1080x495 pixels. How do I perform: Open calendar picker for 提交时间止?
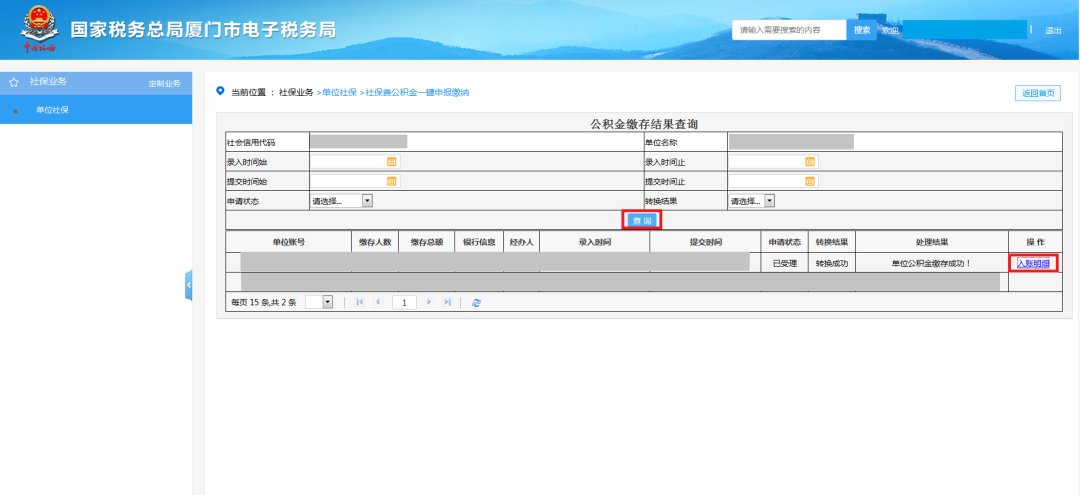coord(810,181)
